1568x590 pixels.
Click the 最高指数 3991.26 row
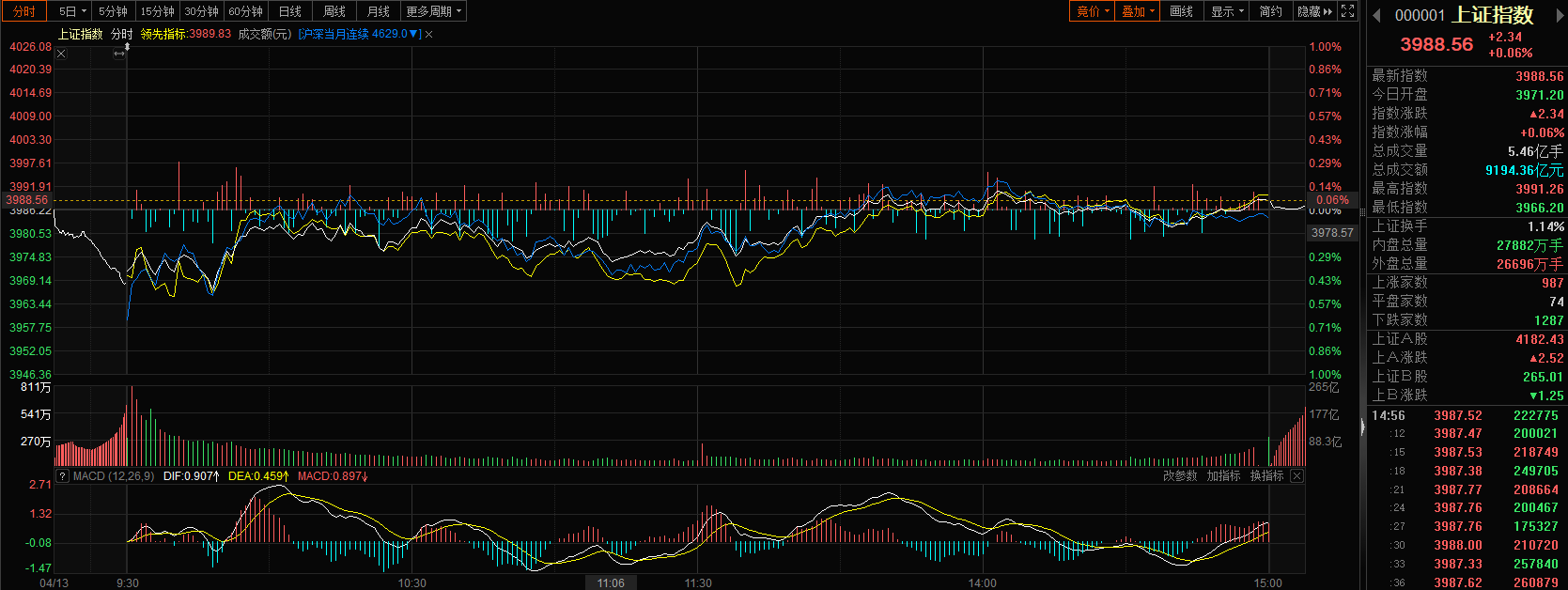point(1467,189)
